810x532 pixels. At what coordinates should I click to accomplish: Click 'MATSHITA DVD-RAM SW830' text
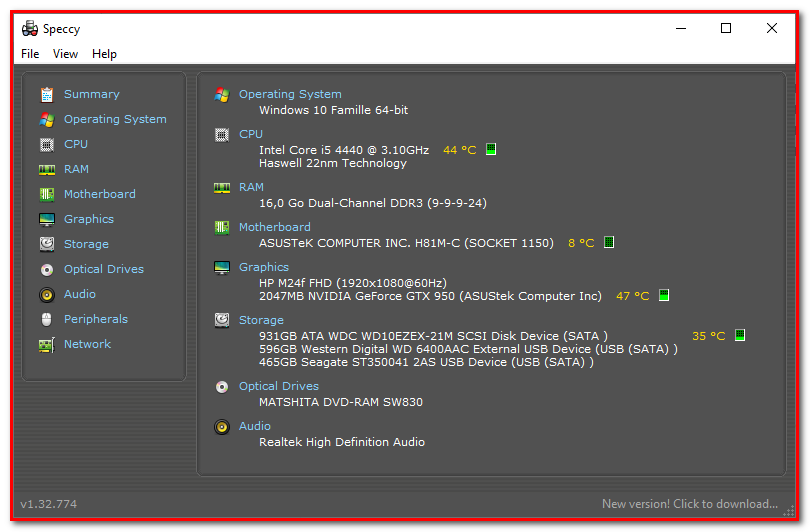[340, 402]
